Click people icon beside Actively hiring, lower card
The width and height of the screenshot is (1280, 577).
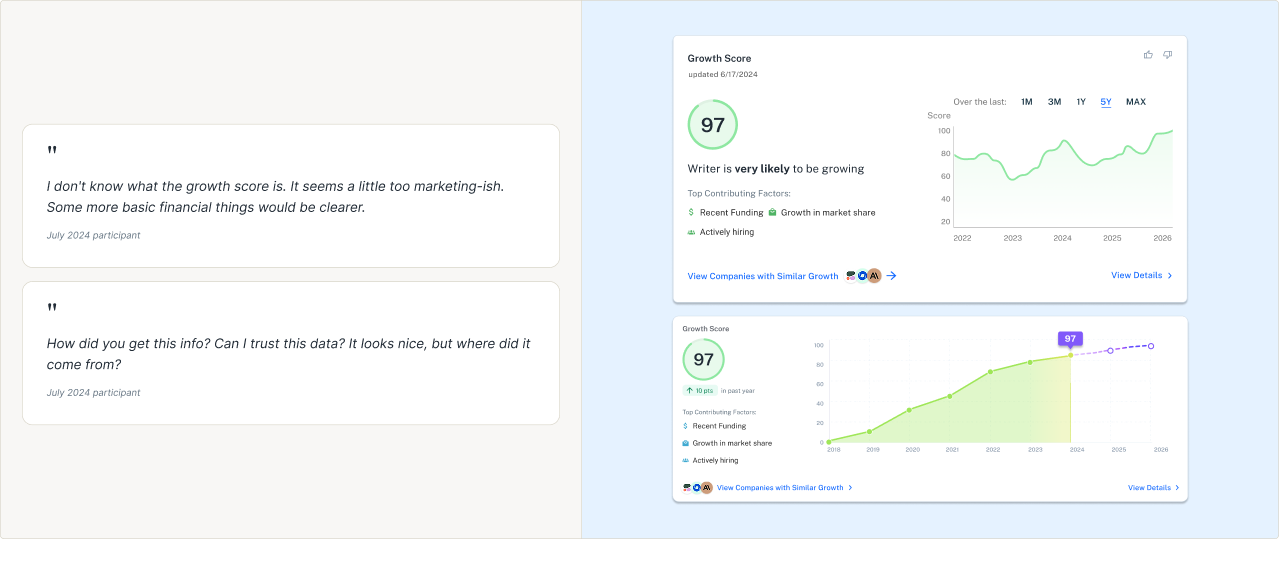coord(685,461)
